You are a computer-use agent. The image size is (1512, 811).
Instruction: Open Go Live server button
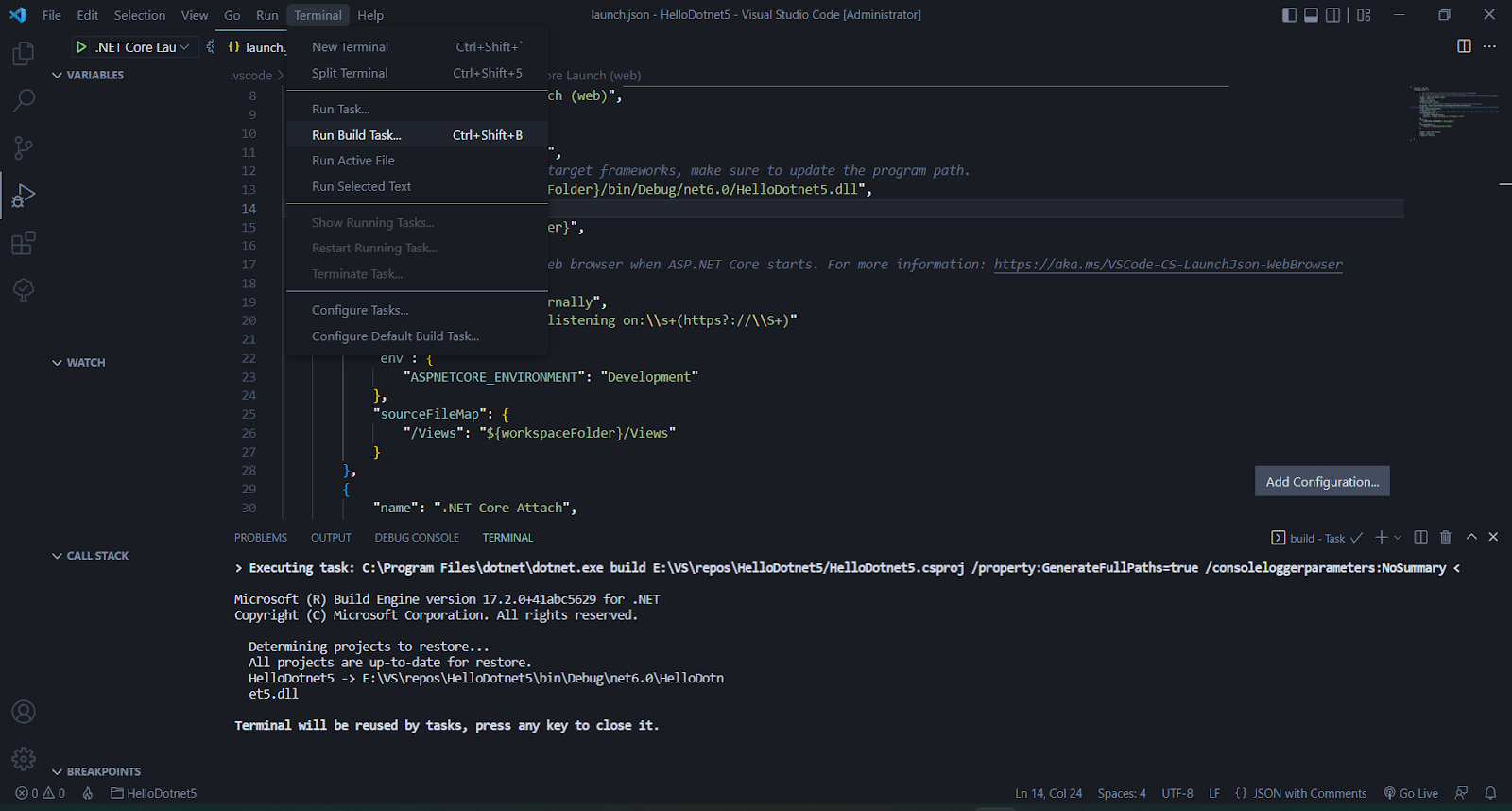(x=1411, y=793)
